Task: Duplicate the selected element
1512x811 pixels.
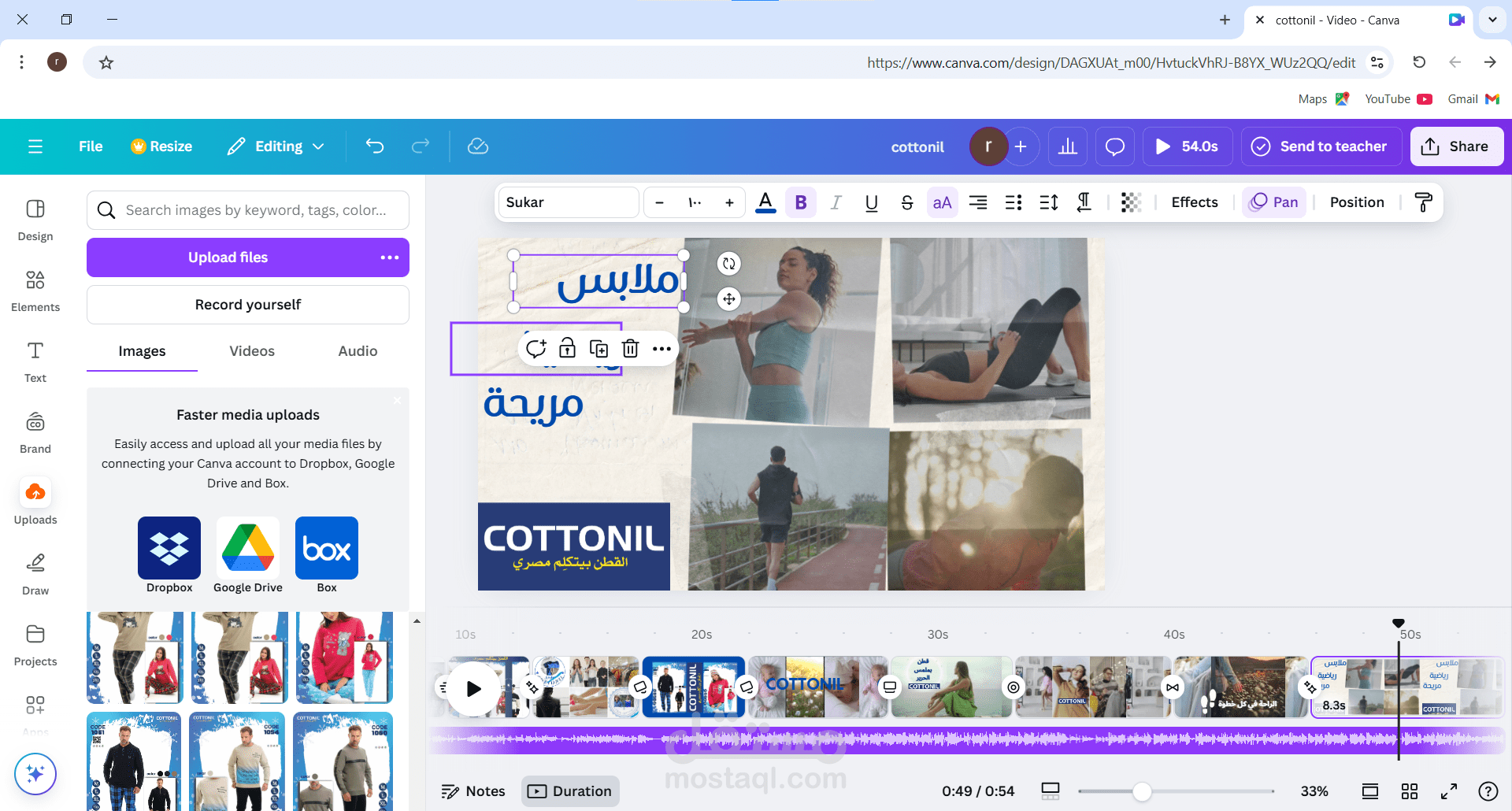Action: pos(598,349)
